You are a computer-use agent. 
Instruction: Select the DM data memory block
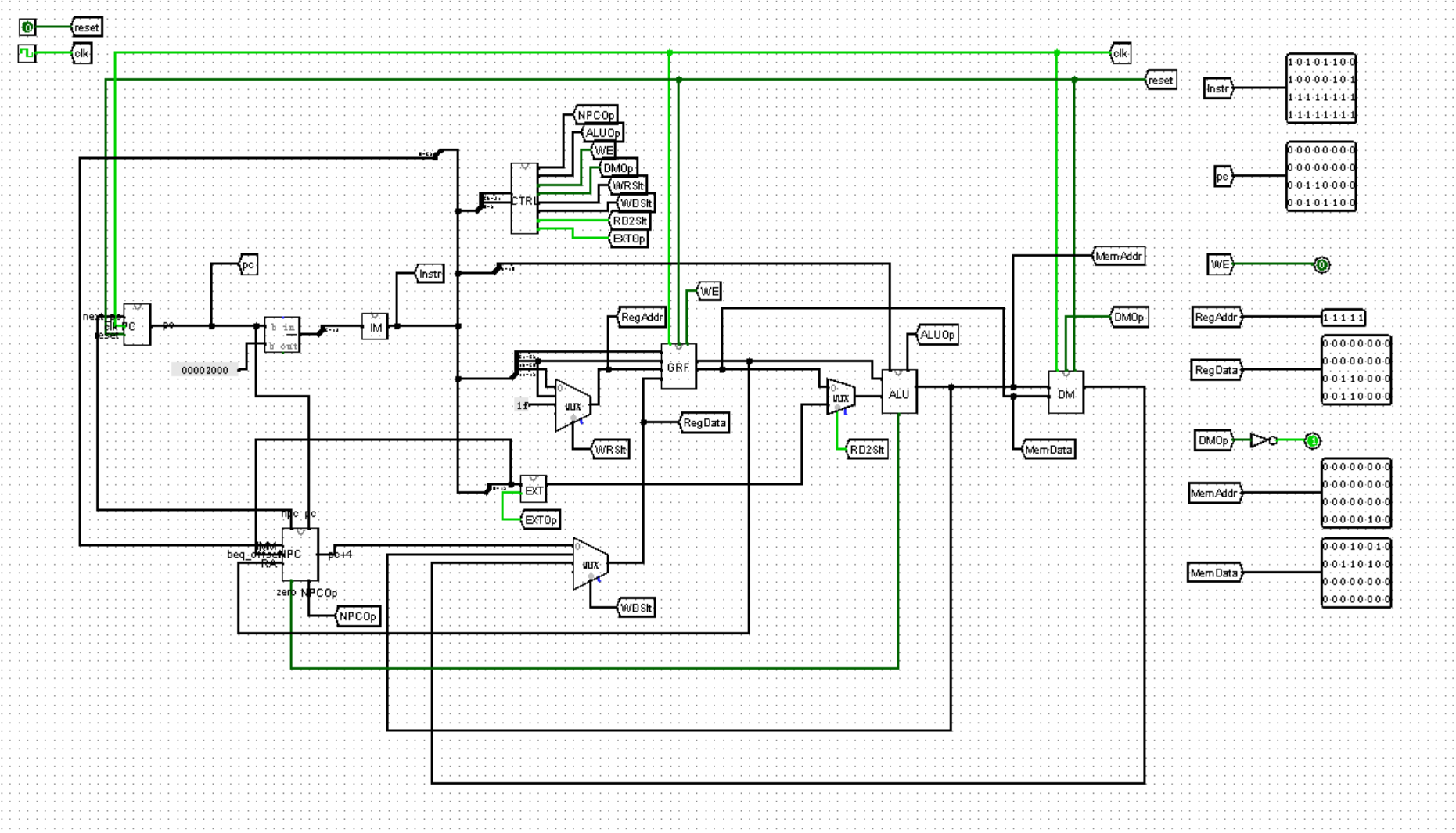click(1066, 393)
